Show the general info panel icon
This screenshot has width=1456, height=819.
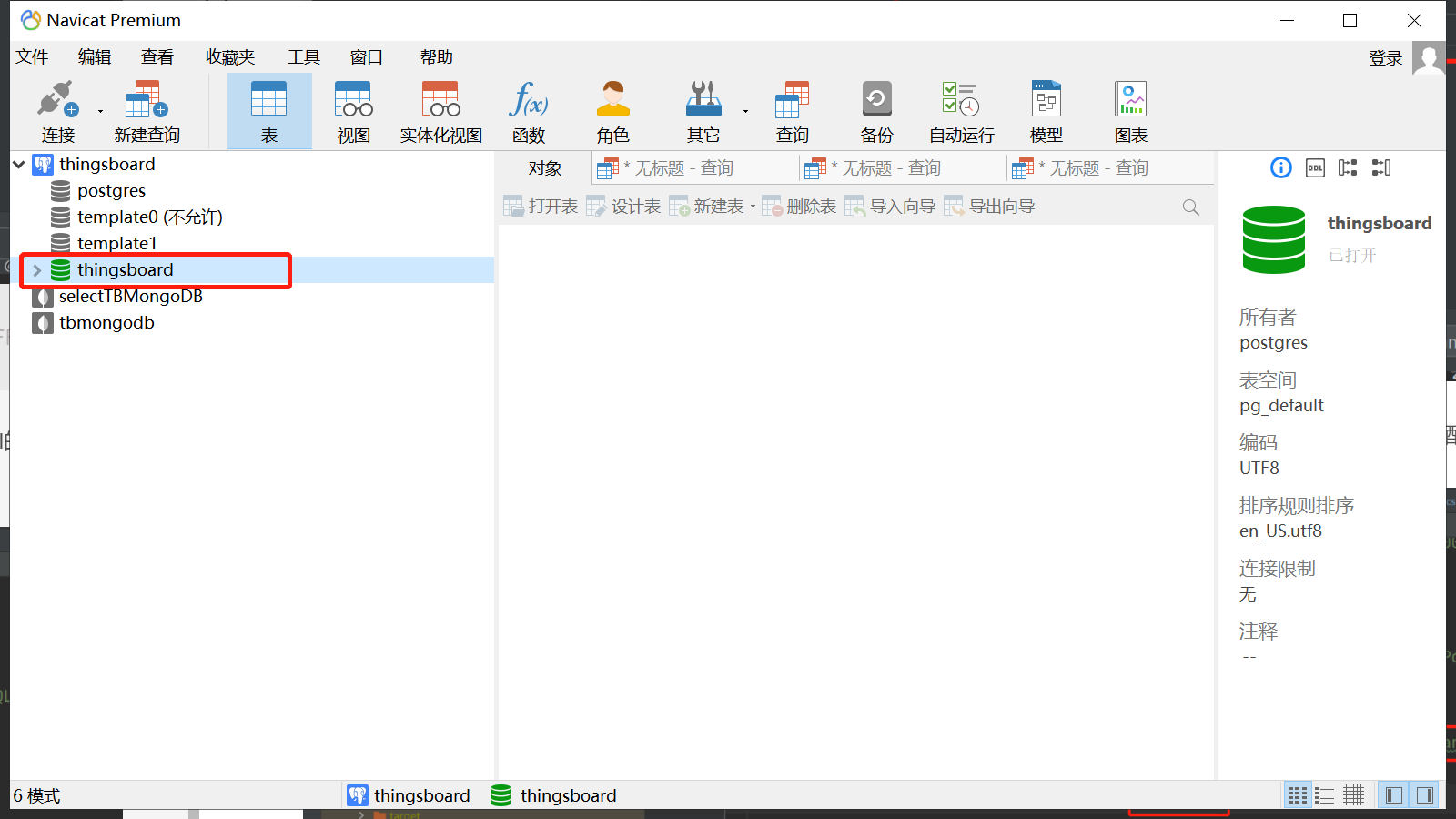pyautogui.click(x=1280, y=167)
